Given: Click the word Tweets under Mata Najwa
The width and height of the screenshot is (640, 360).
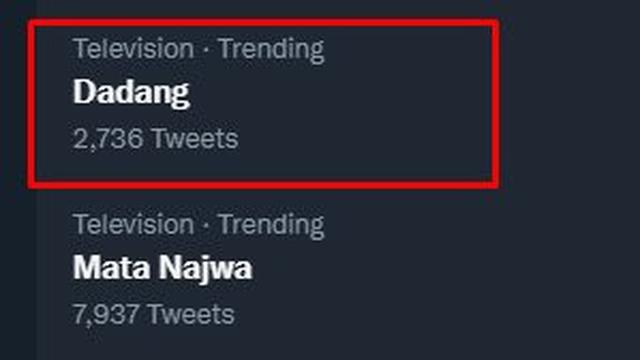Looking at the screenshot, I should pyautogui.click(x=191, y=314).
